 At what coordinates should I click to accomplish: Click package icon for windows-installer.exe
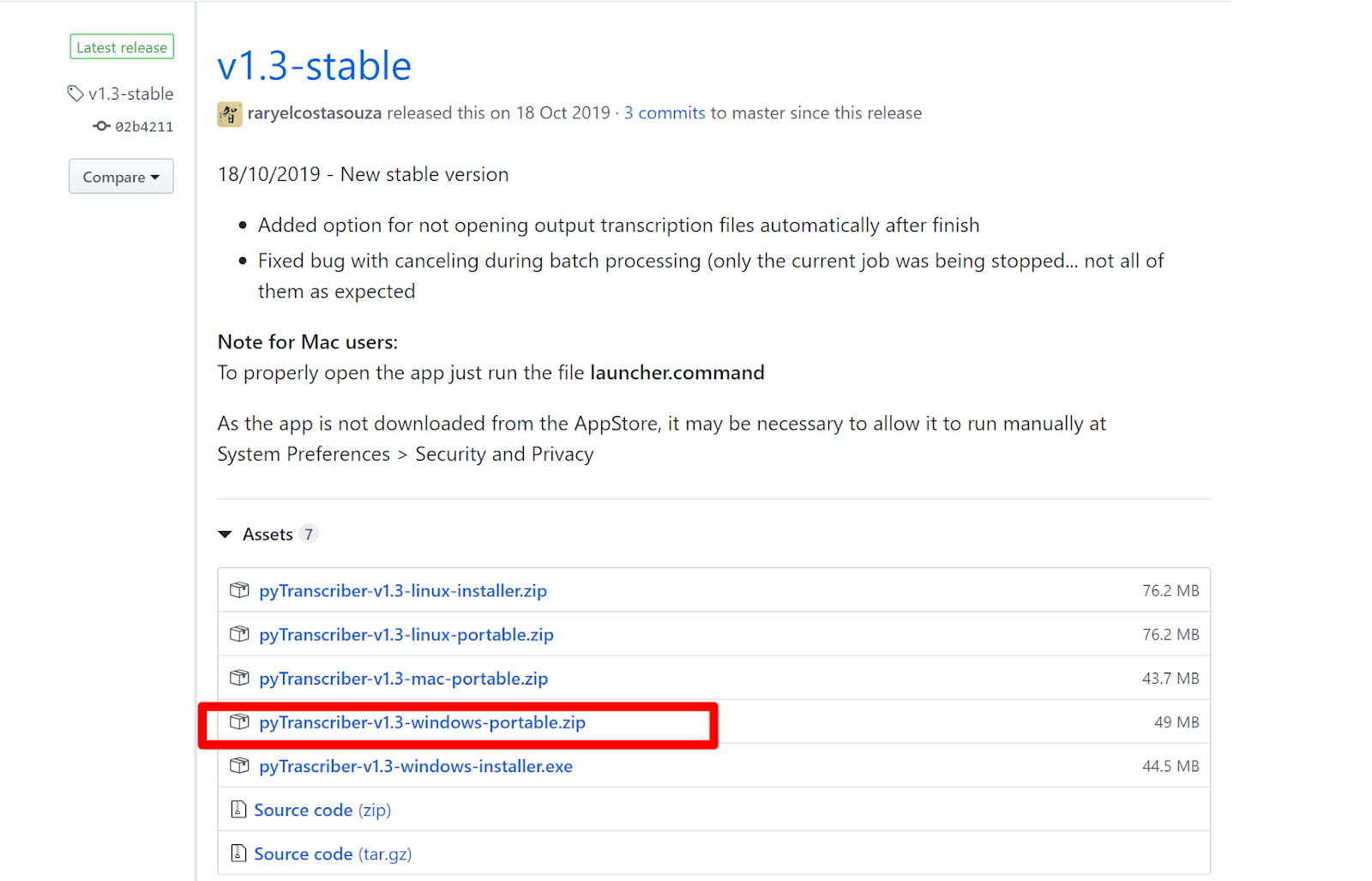tap(239, 765)
